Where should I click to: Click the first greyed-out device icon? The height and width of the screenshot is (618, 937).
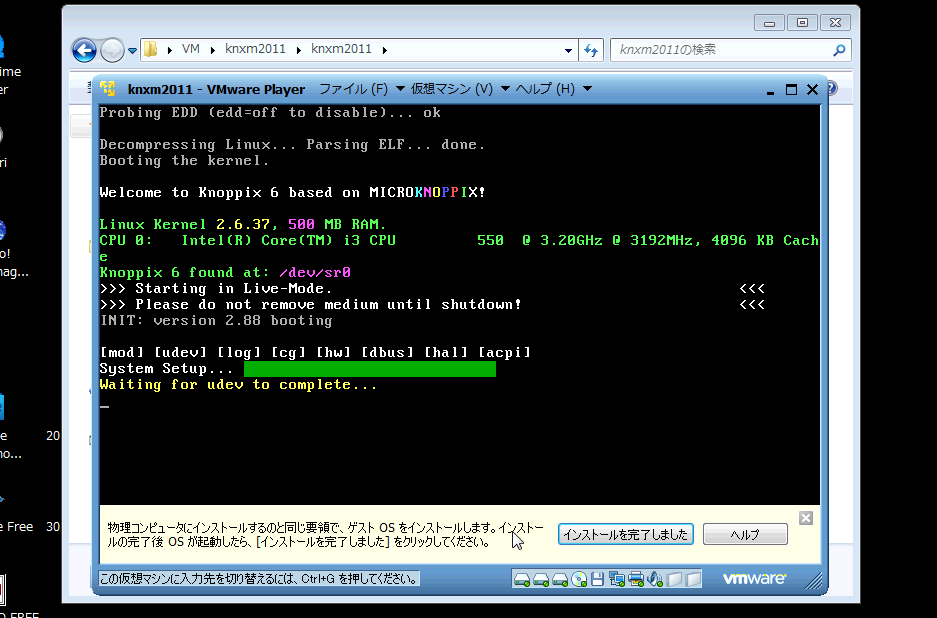coord(674,579)
